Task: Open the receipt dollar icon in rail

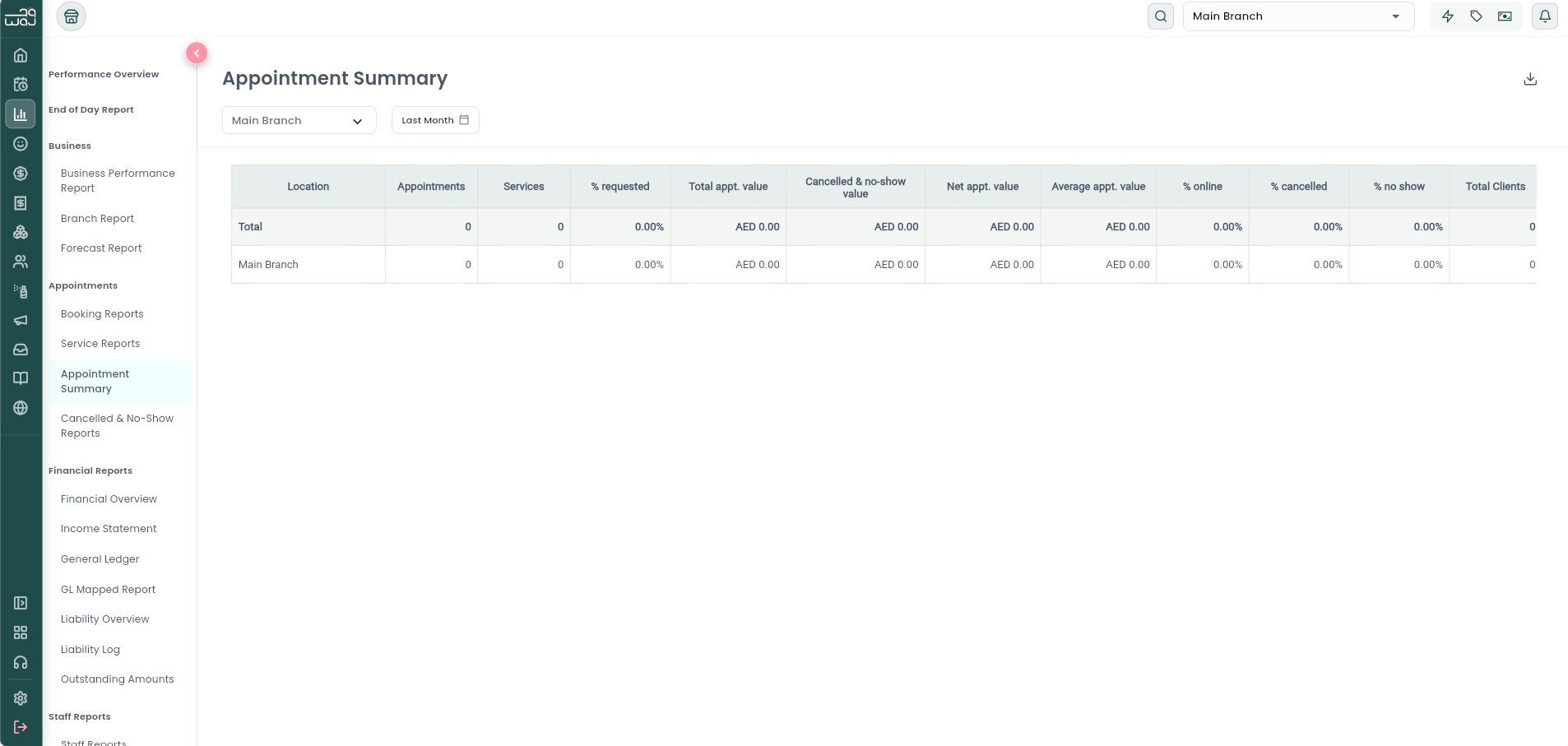Action: point(21,203)
